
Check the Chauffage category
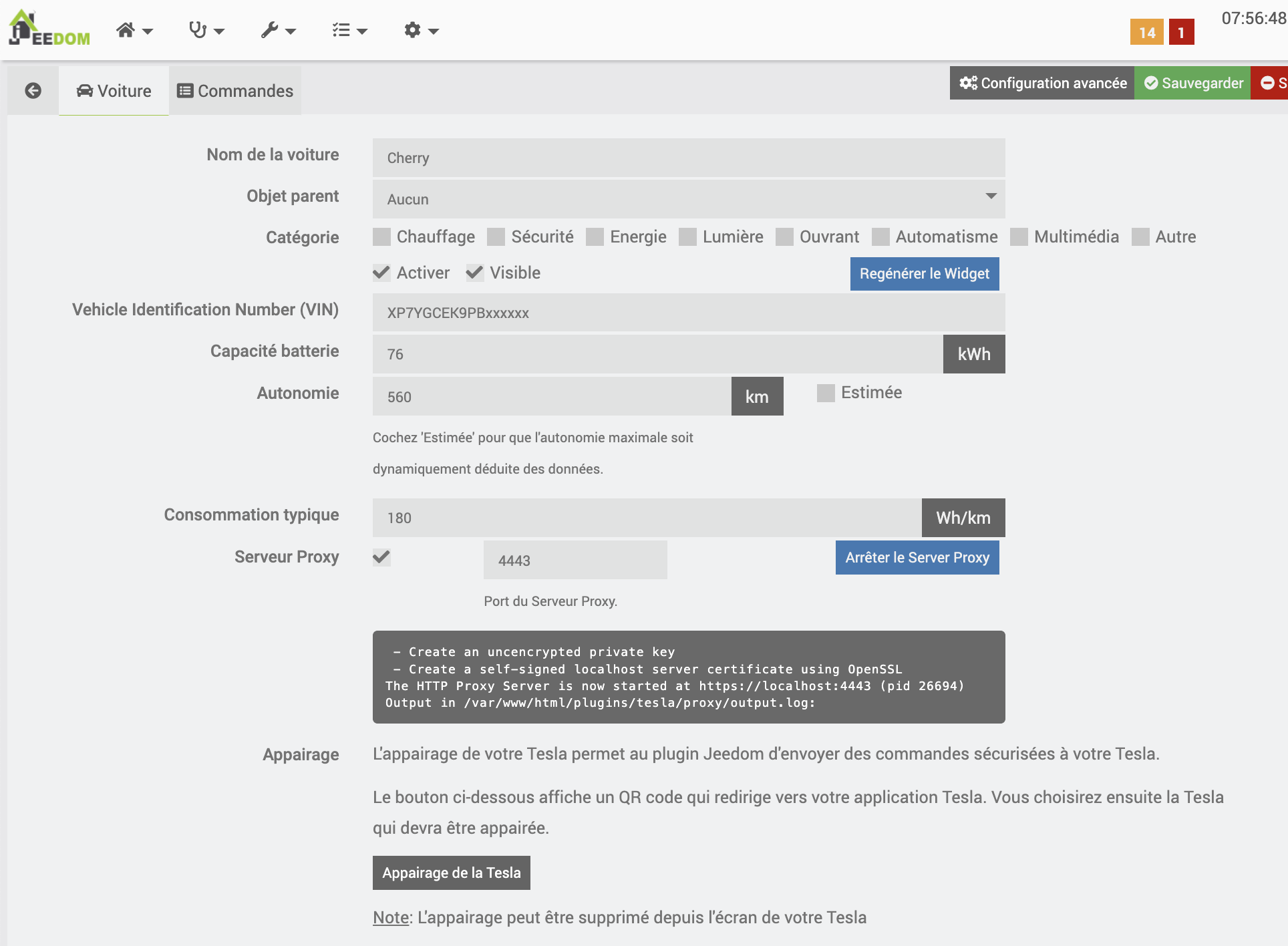tap(381, 237)
